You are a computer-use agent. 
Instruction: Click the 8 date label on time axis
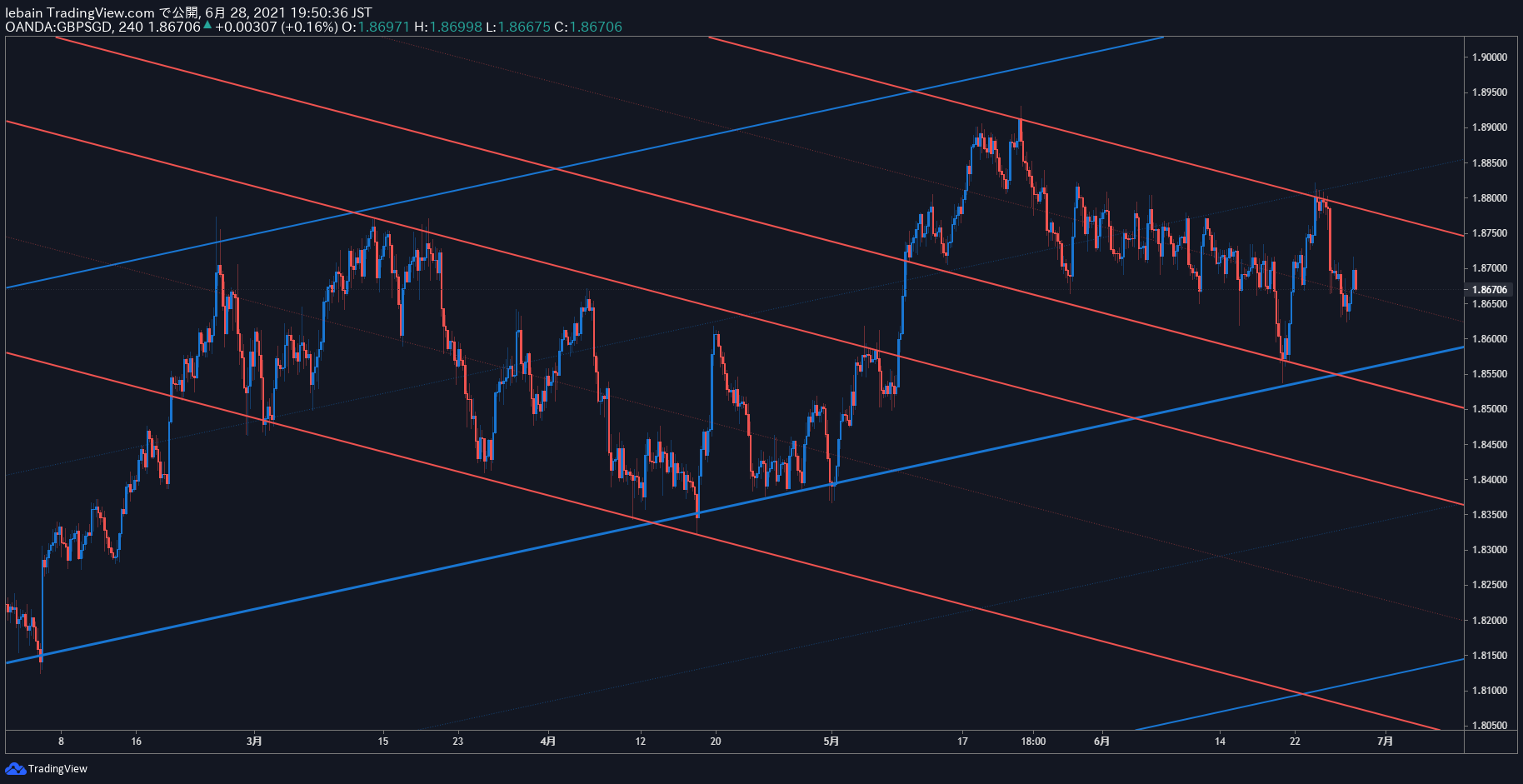click(x=61, y=742)
